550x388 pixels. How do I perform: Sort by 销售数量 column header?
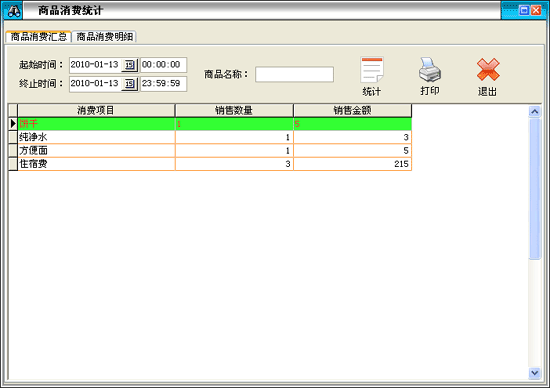(x=234, y=111)
